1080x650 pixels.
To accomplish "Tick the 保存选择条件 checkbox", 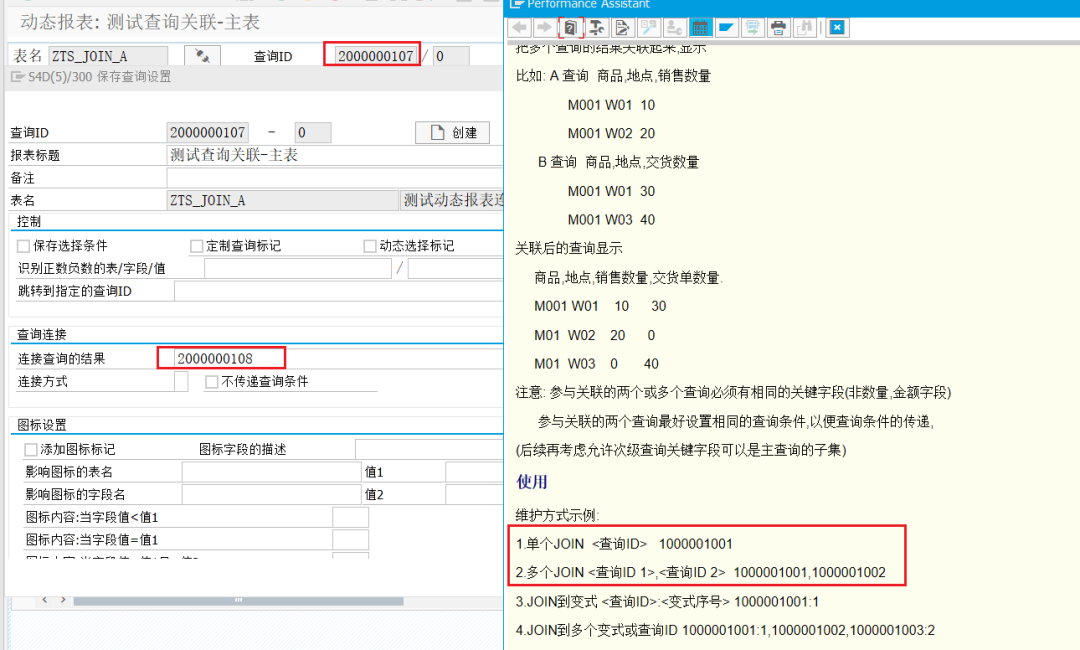I will (23, 246).
